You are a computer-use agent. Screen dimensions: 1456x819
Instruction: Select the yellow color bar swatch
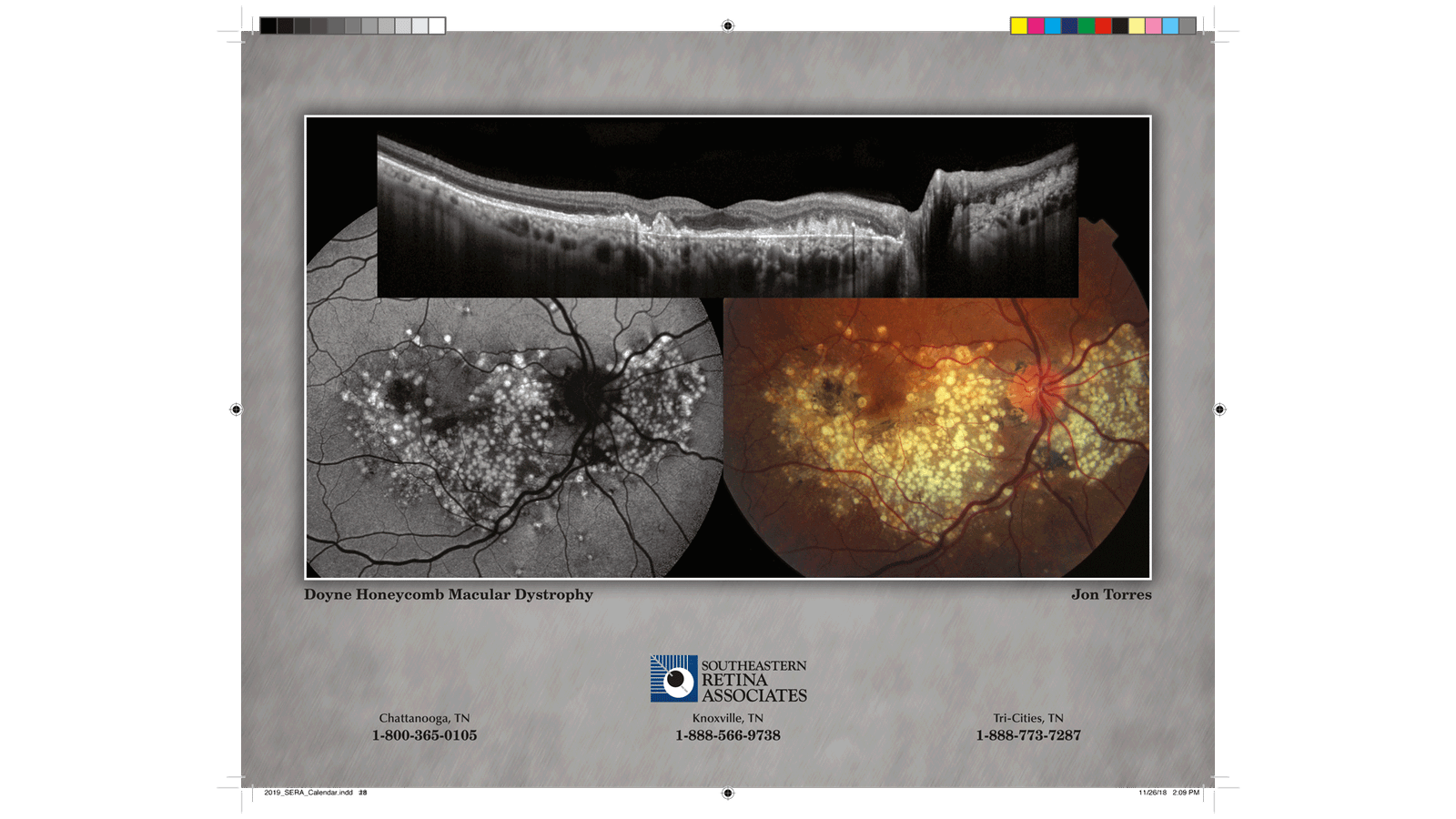(1019, 25)
